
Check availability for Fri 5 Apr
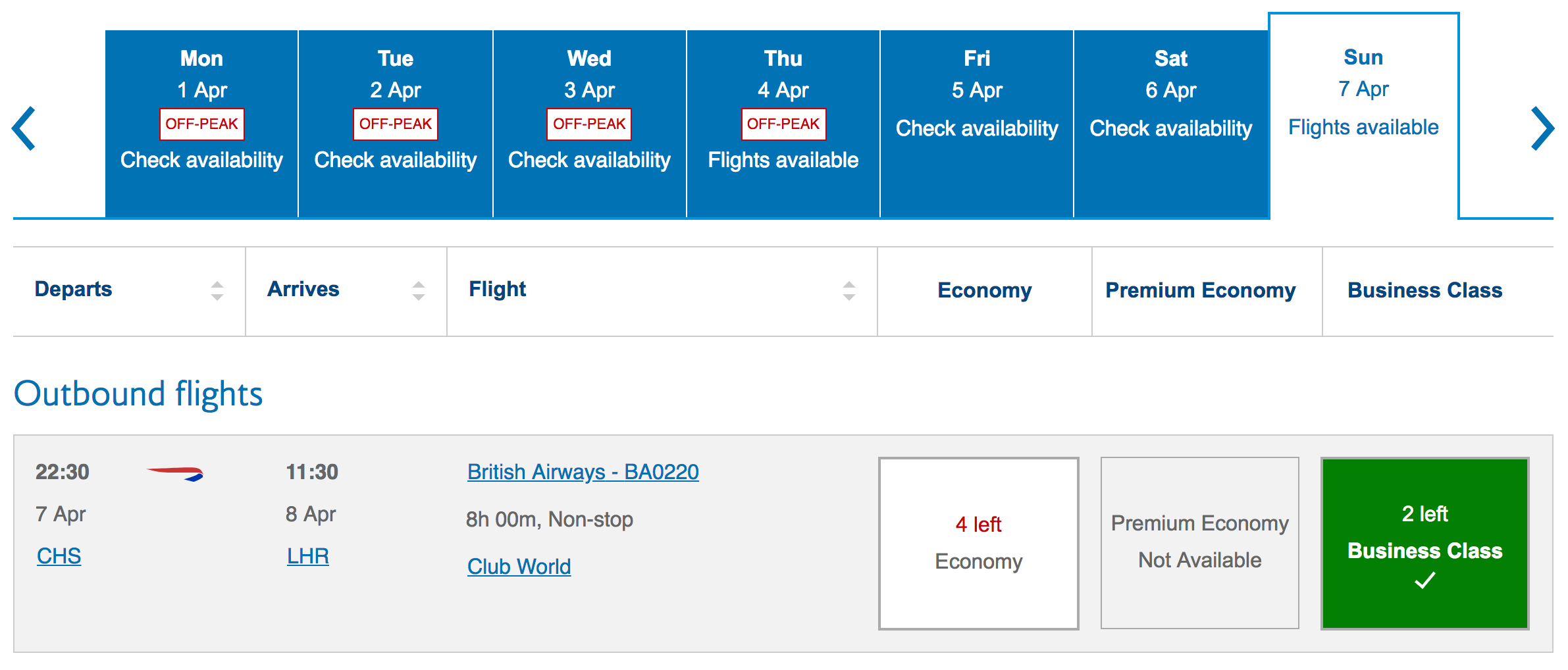pos(977,124)
